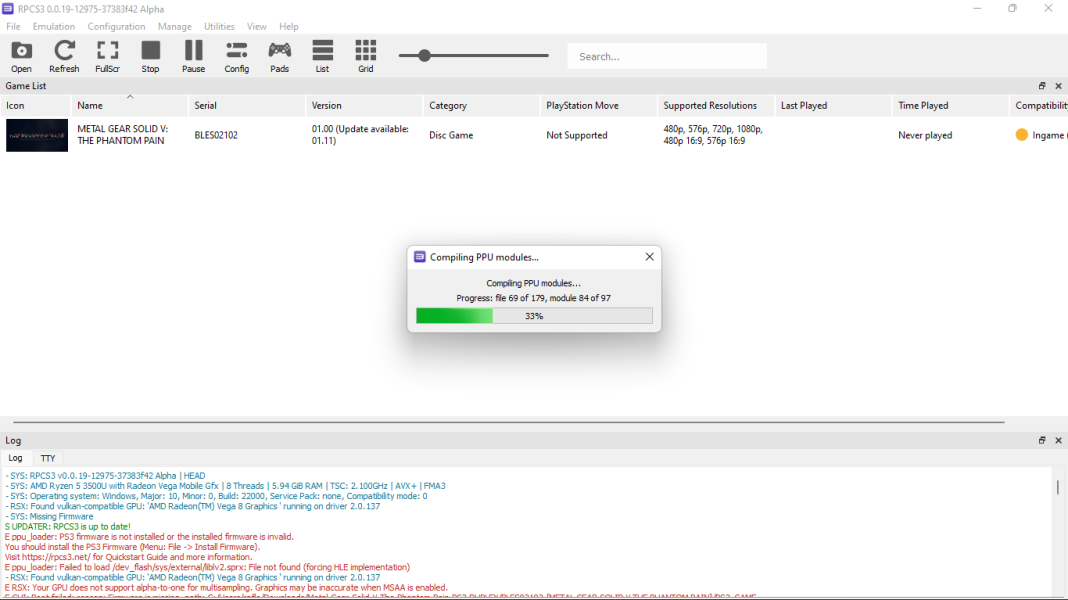Open the Pads controller settings
This screenshot has height=600, width=1068.
click(x=279, y=56)
